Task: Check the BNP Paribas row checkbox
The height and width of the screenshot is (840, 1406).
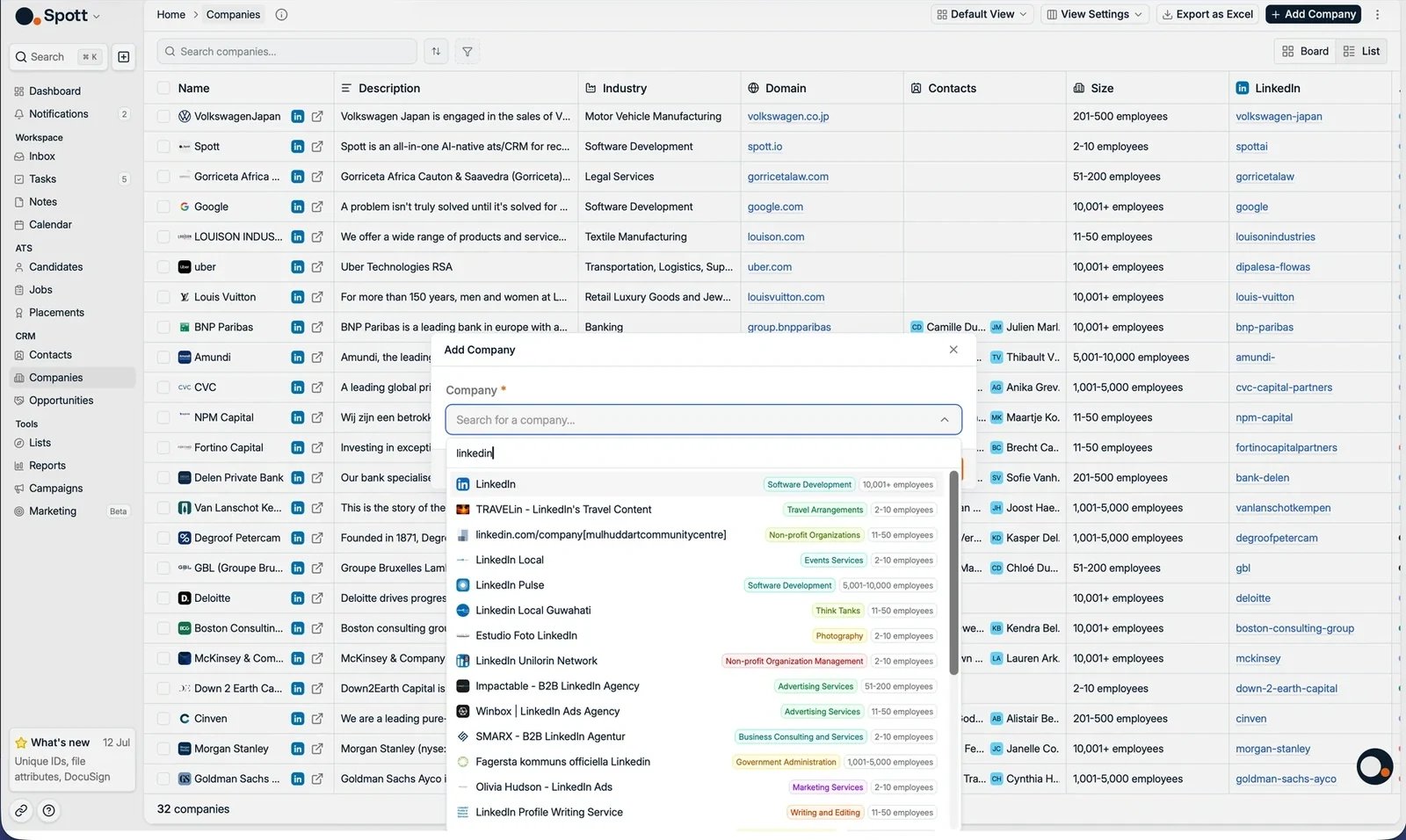Action: [x=163, y=328]
